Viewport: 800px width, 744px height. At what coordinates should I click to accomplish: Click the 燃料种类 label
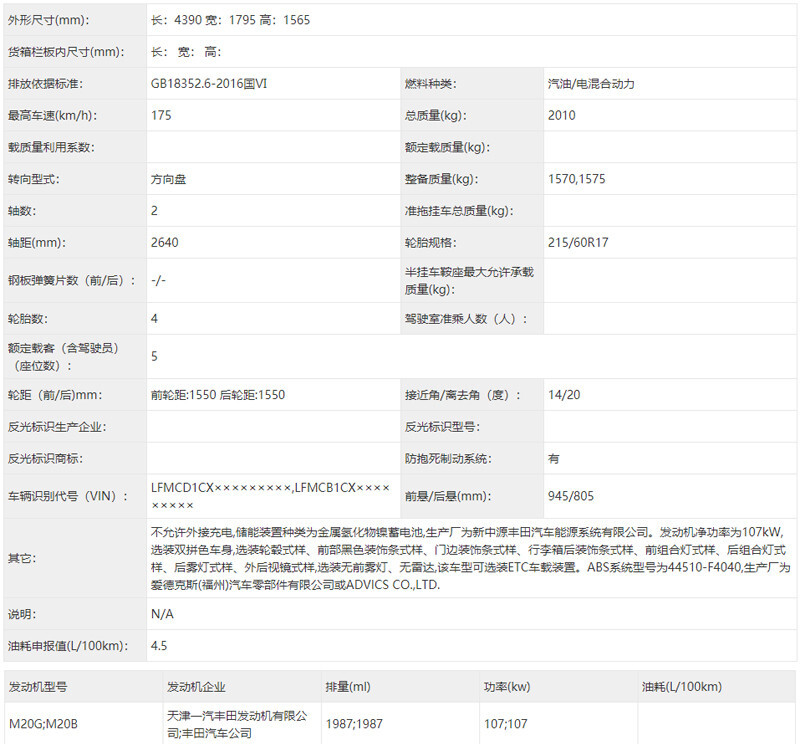pyautogui.click(x=430, y=84)
